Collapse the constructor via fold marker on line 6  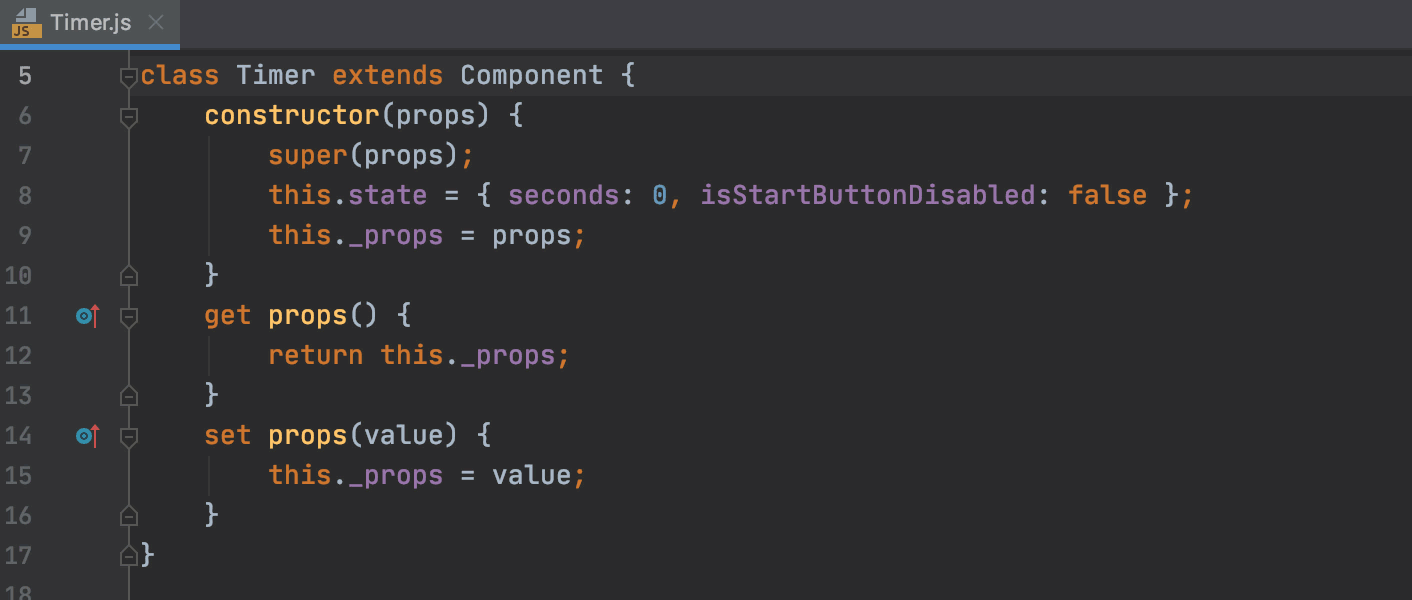128,116
